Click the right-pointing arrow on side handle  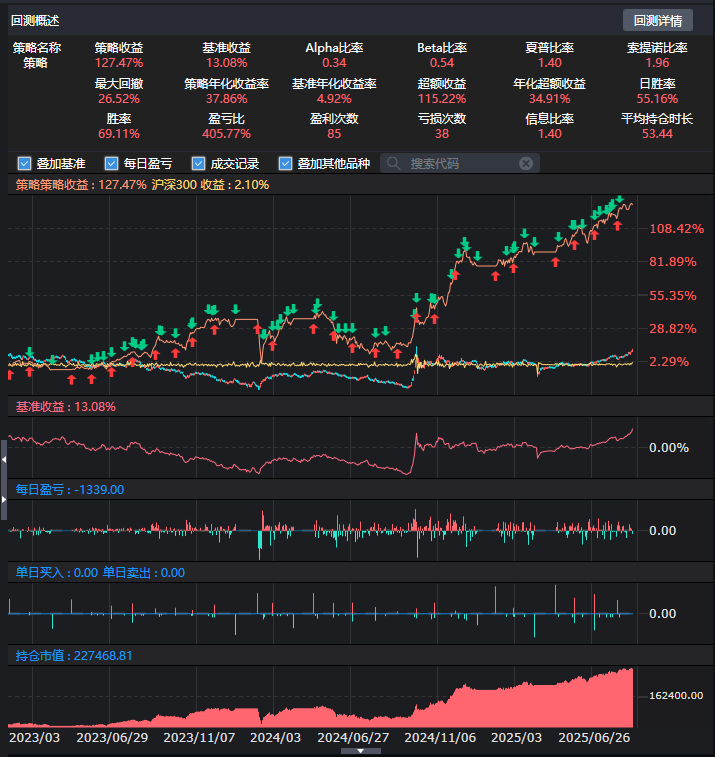(x=4, y=500)
